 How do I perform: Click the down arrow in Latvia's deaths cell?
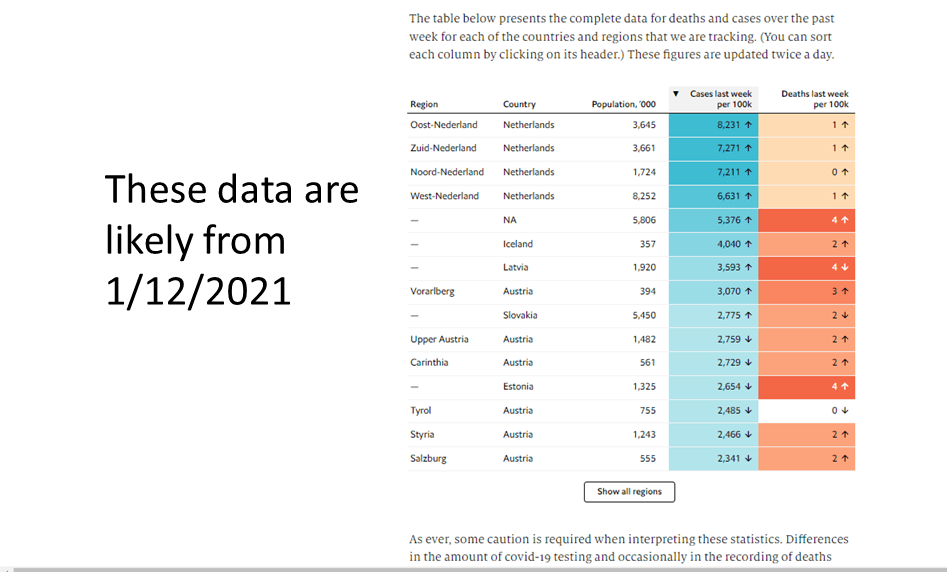click(845, 268)
